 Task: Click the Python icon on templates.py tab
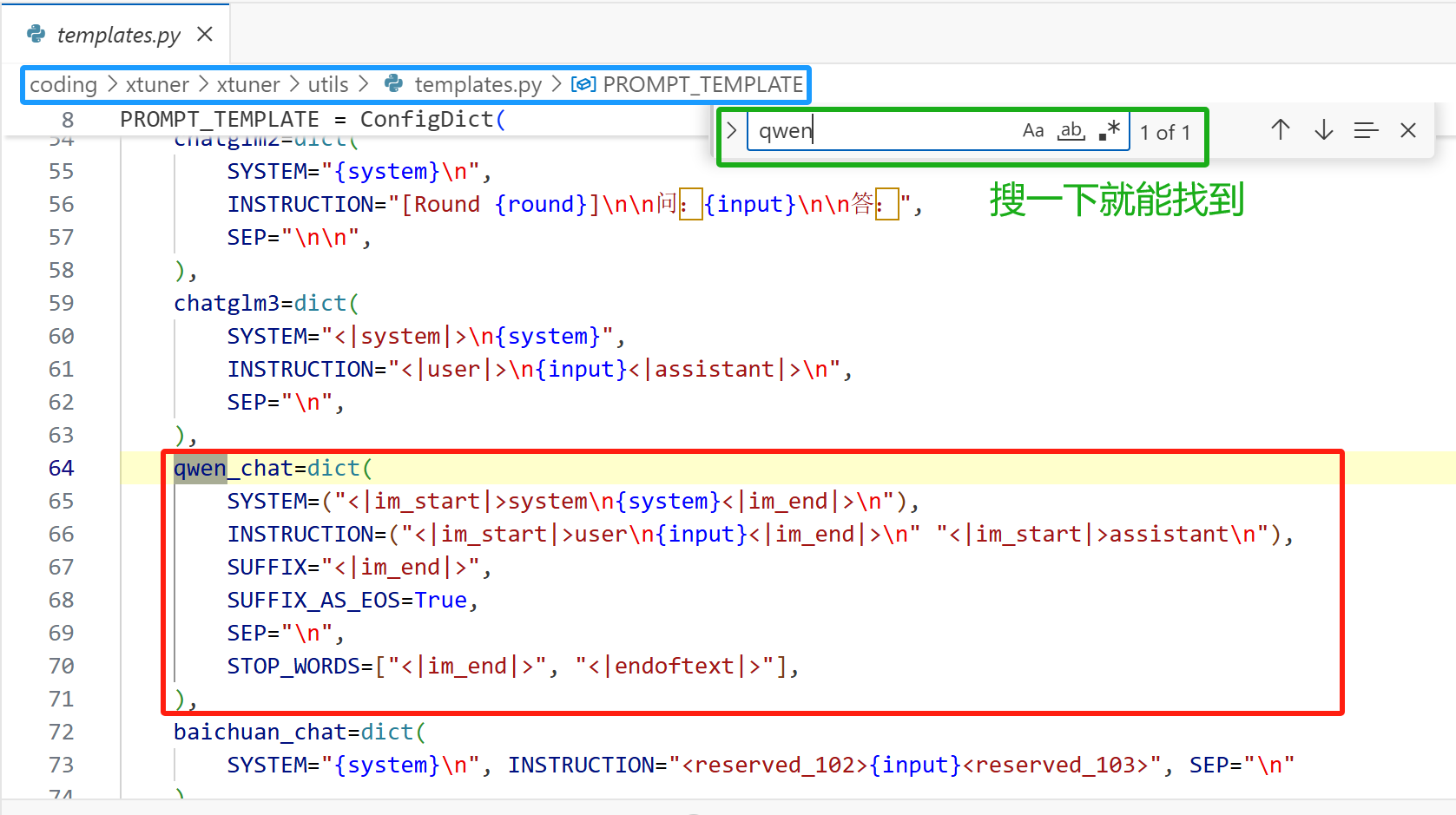pos(36,34)
